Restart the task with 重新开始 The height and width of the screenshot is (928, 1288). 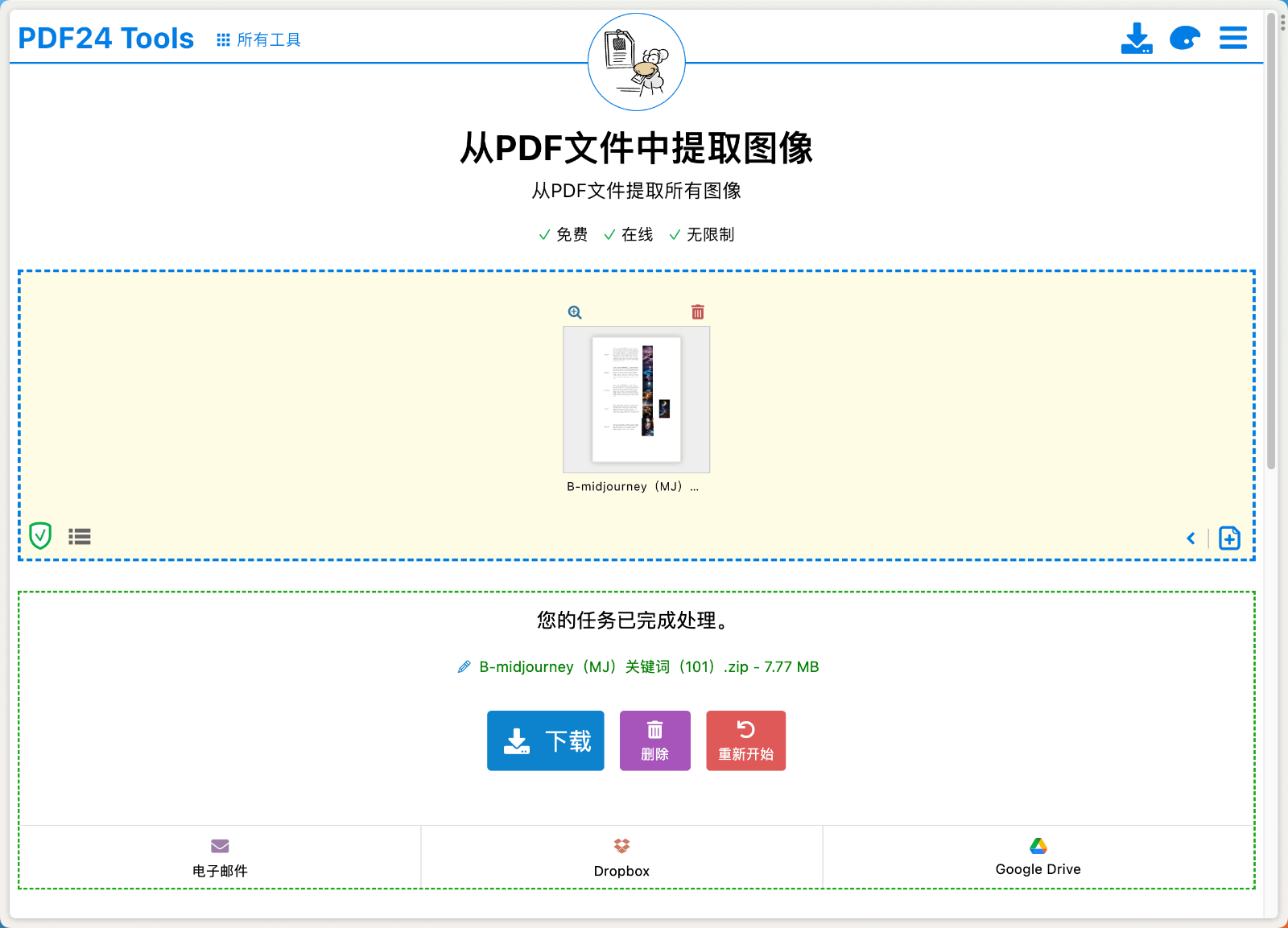coord(745,740)
